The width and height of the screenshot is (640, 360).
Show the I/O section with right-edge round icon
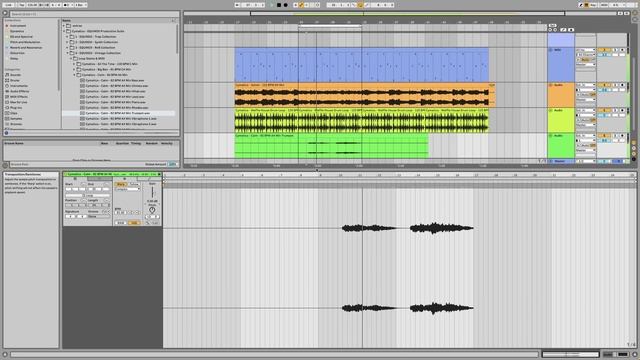point(634,143)
